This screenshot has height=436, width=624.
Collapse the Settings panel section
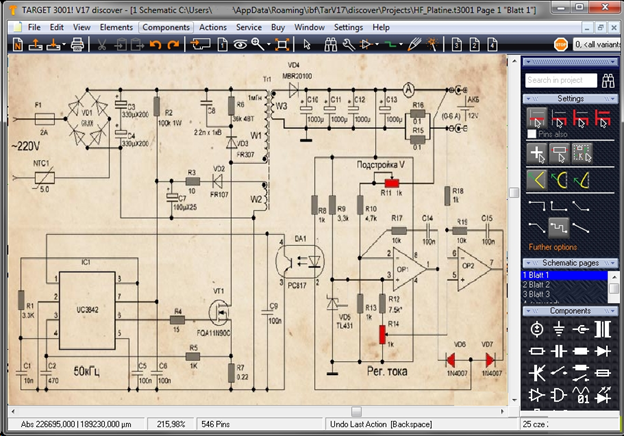click(570, 99)
